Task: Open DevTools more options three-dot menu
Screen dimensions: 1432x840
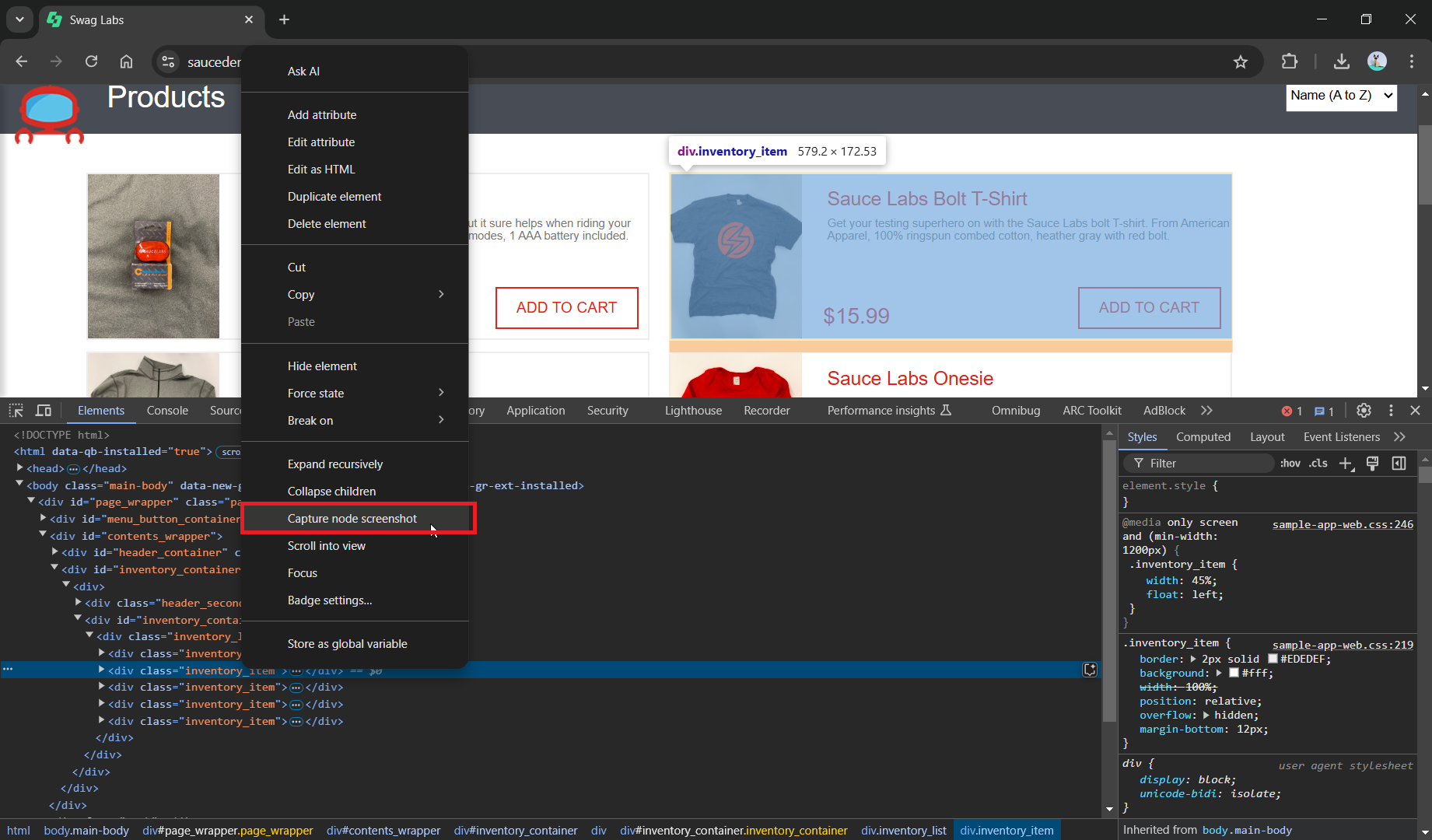Action: coord(1391,410)
